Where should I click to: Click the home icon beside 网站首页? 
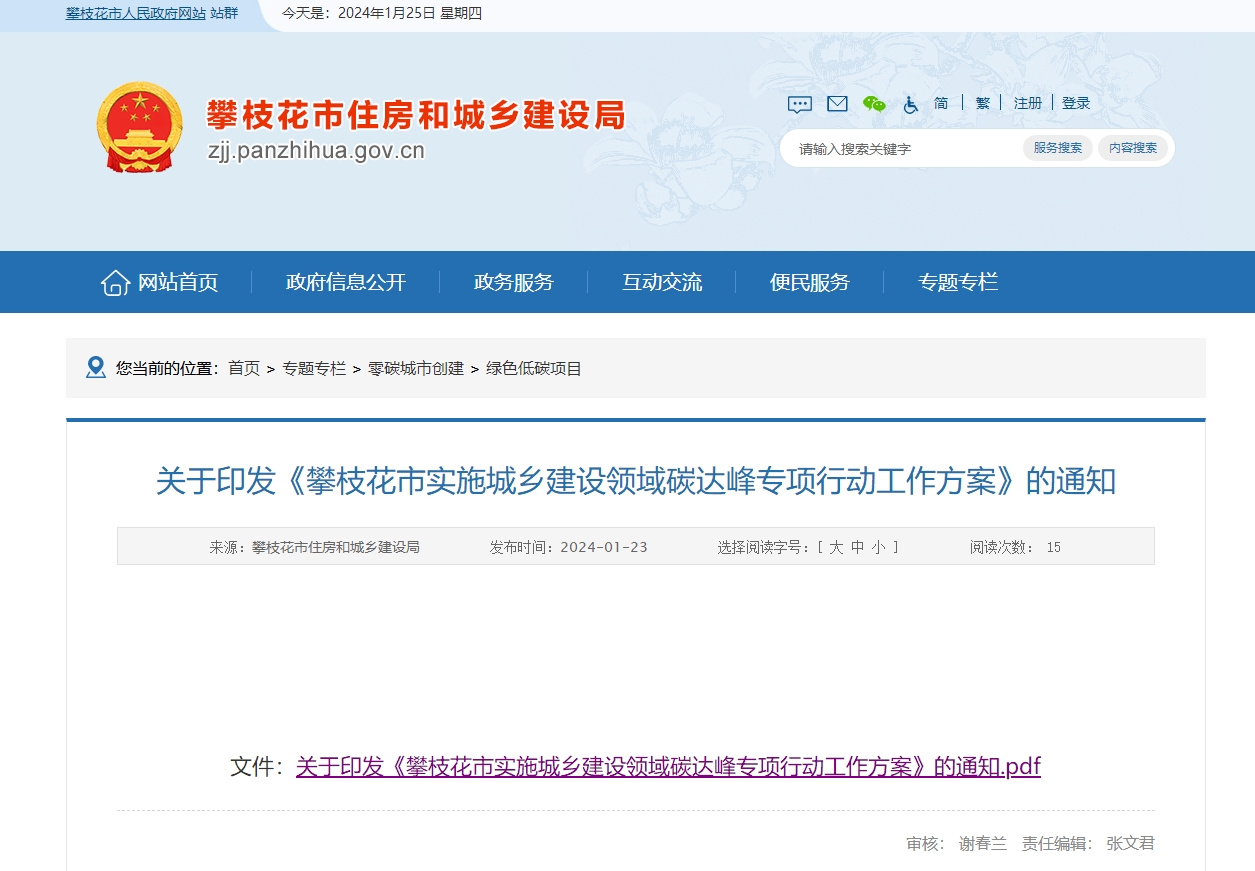(114, 282)
